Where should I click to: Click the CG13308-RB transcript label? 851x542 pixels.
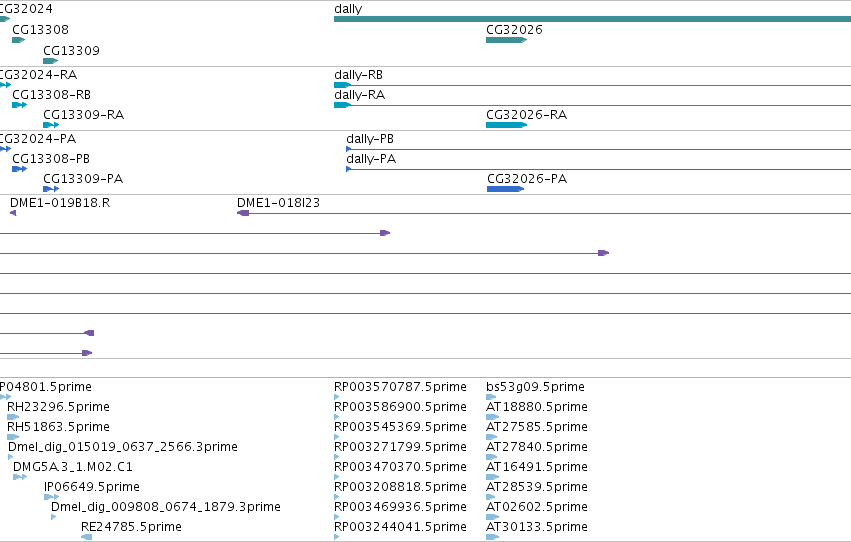[52, 95]
